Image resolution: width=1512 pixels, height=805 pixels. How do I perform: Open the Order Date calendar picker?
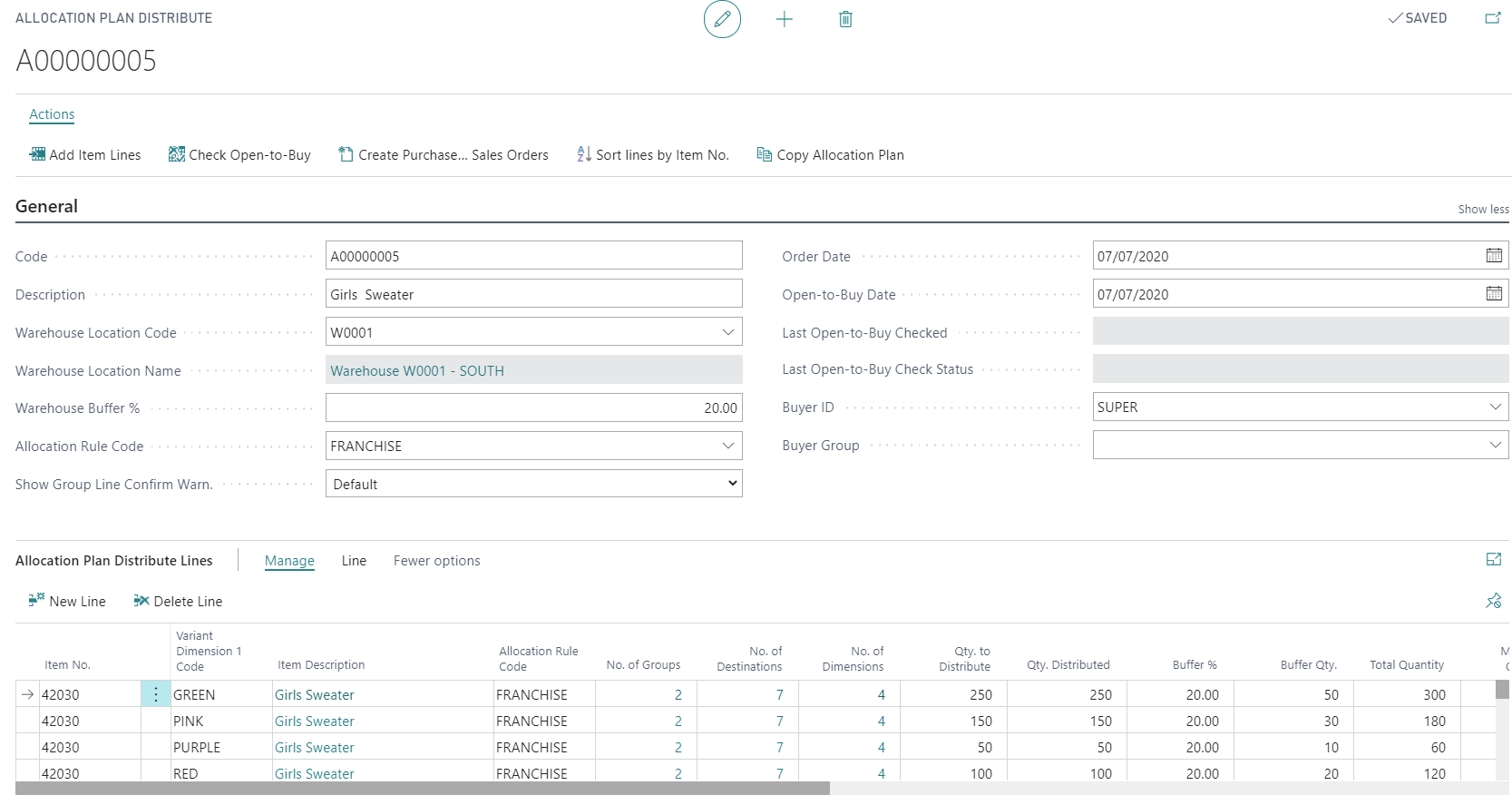(1494, 256)
